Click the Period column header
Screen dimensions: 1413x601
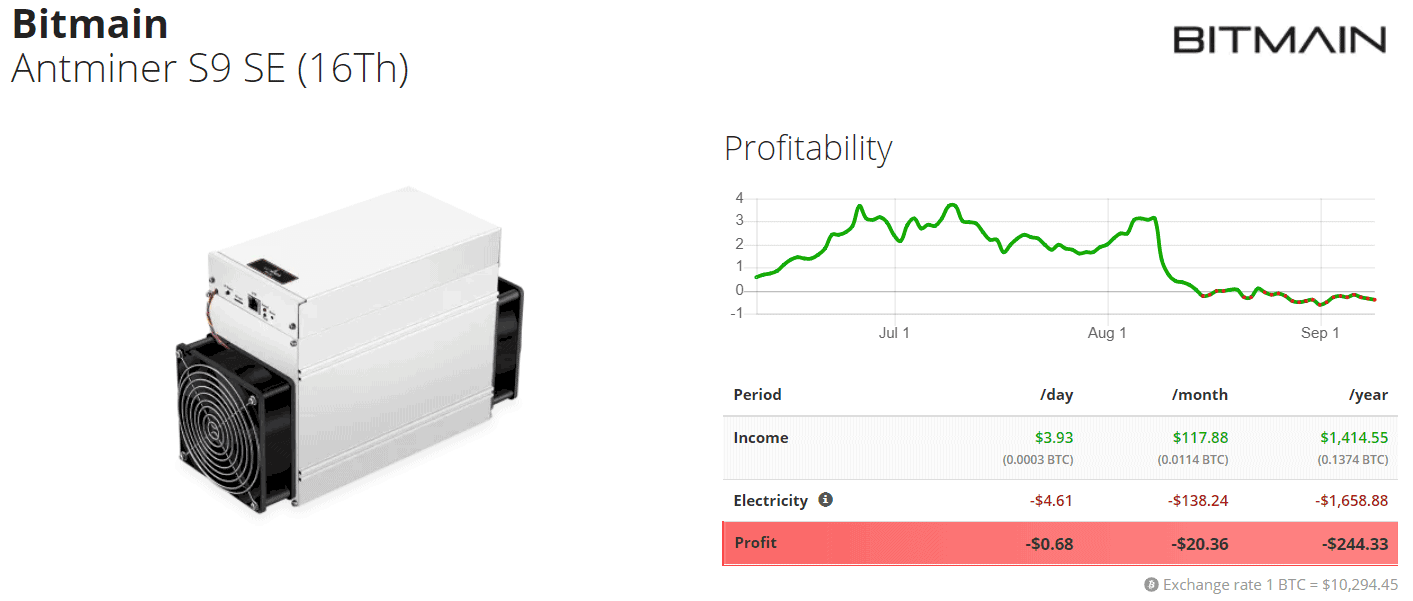[x=757, y=394]
